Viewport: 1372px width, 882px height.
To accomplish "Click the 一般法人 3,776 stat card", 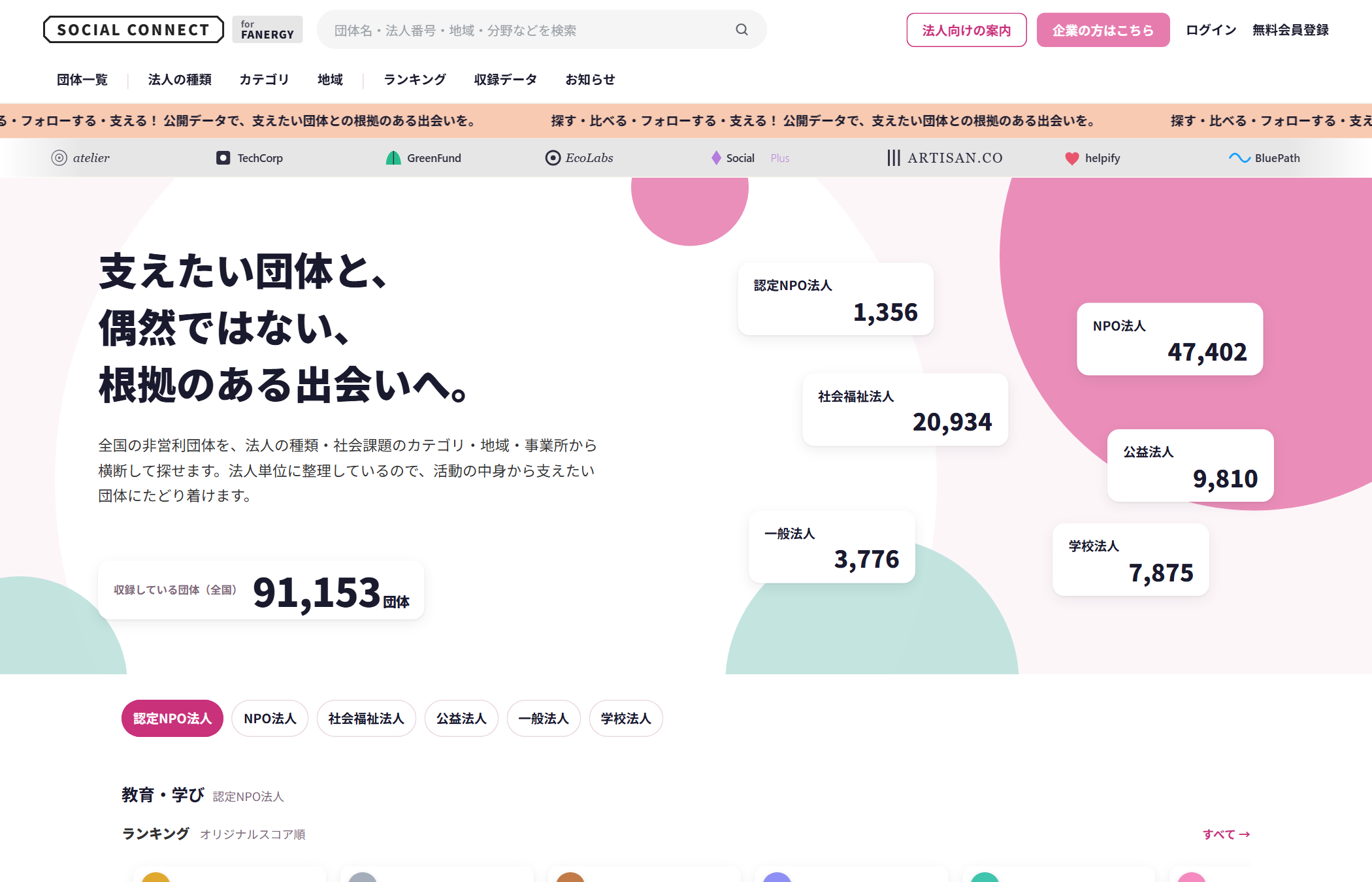I will click(832, 547).
